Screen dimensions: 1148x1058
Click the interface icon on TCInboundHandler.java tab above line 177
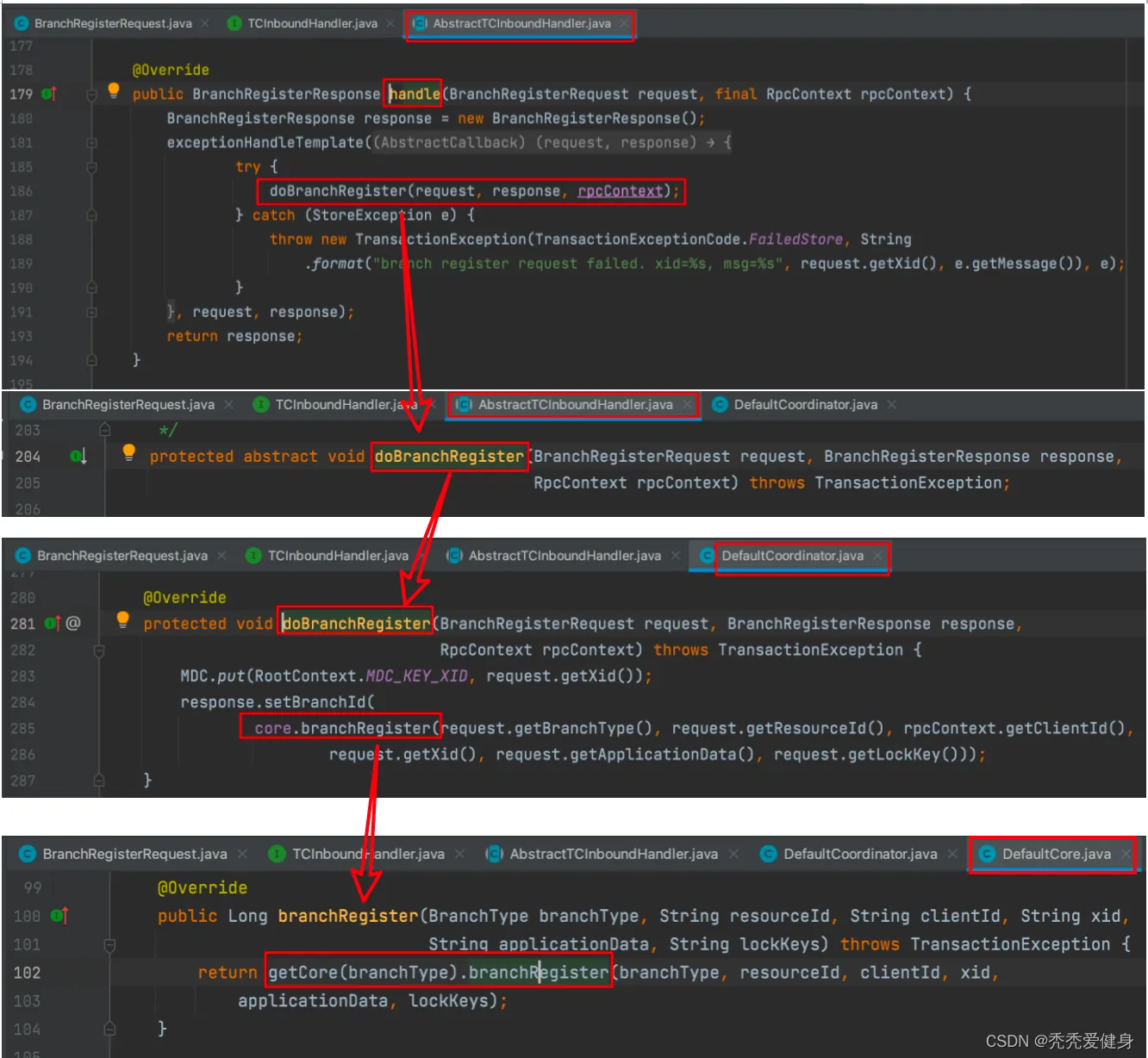click(234, 23)
